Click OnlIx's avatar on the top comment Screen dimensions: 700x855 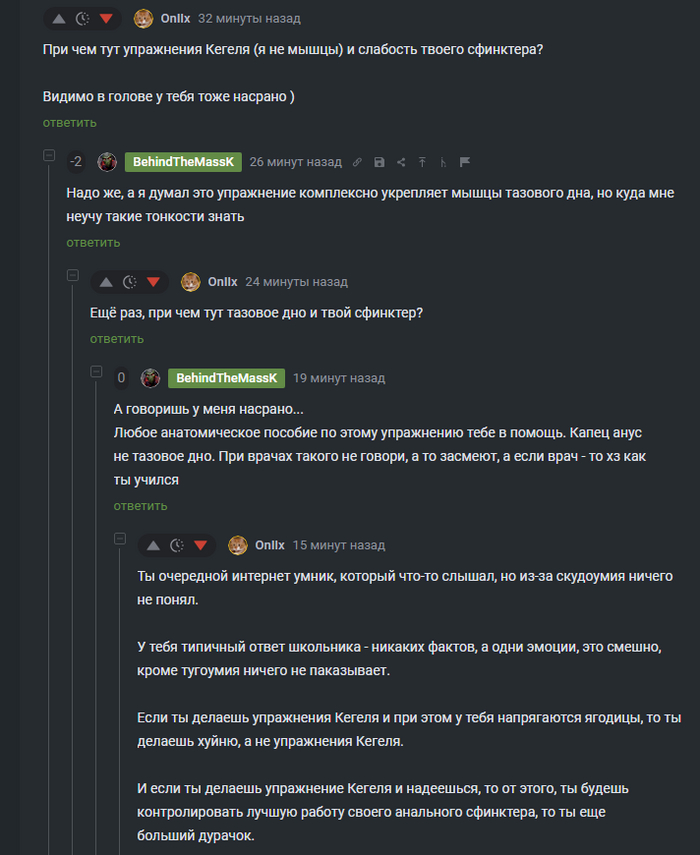pyautogui.click(x=144, y=19)
